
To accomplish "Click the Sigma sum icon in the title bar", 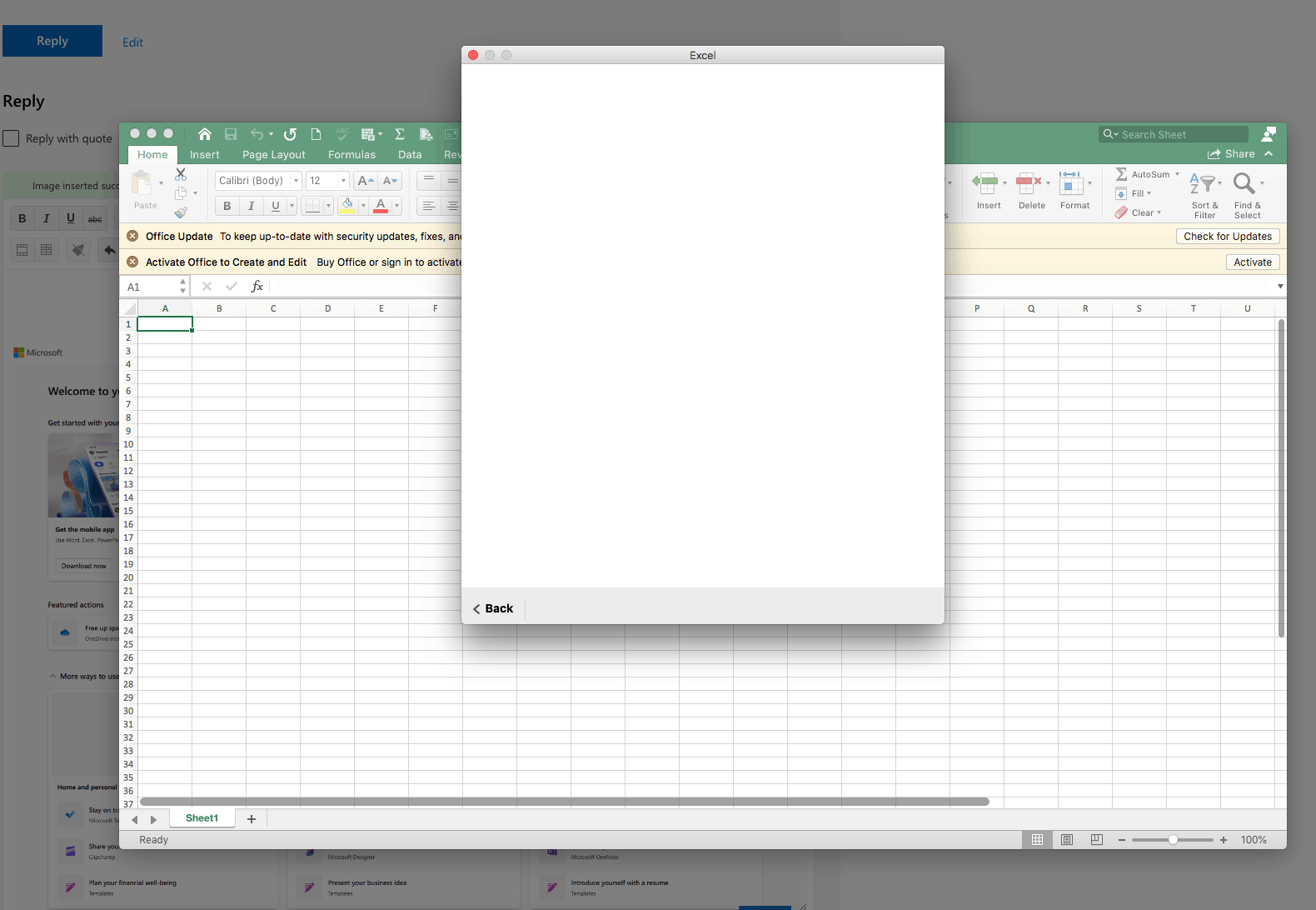I will (400, 134).
